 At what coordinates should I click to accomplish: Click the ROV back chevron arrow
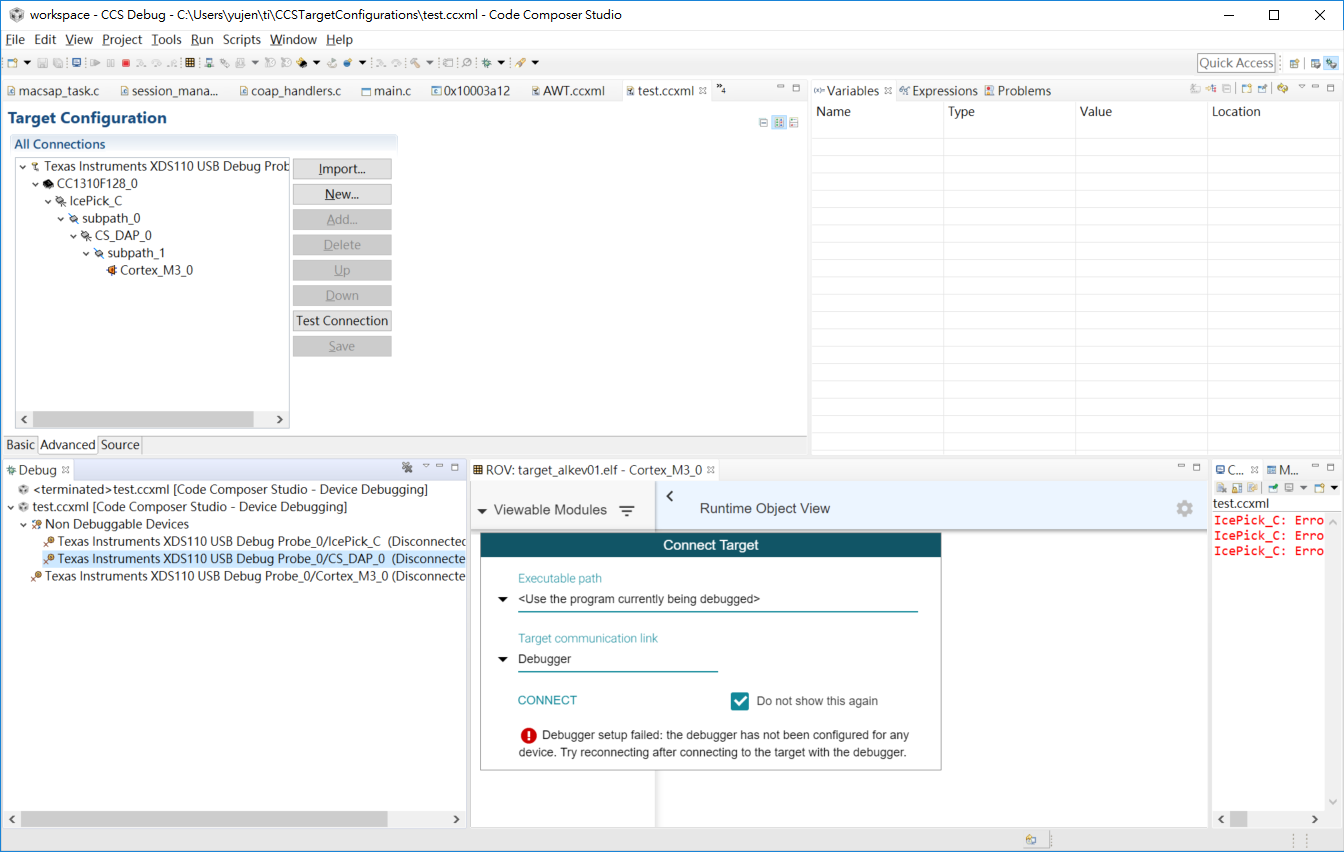pyautogui.click(x=670, y=496)
